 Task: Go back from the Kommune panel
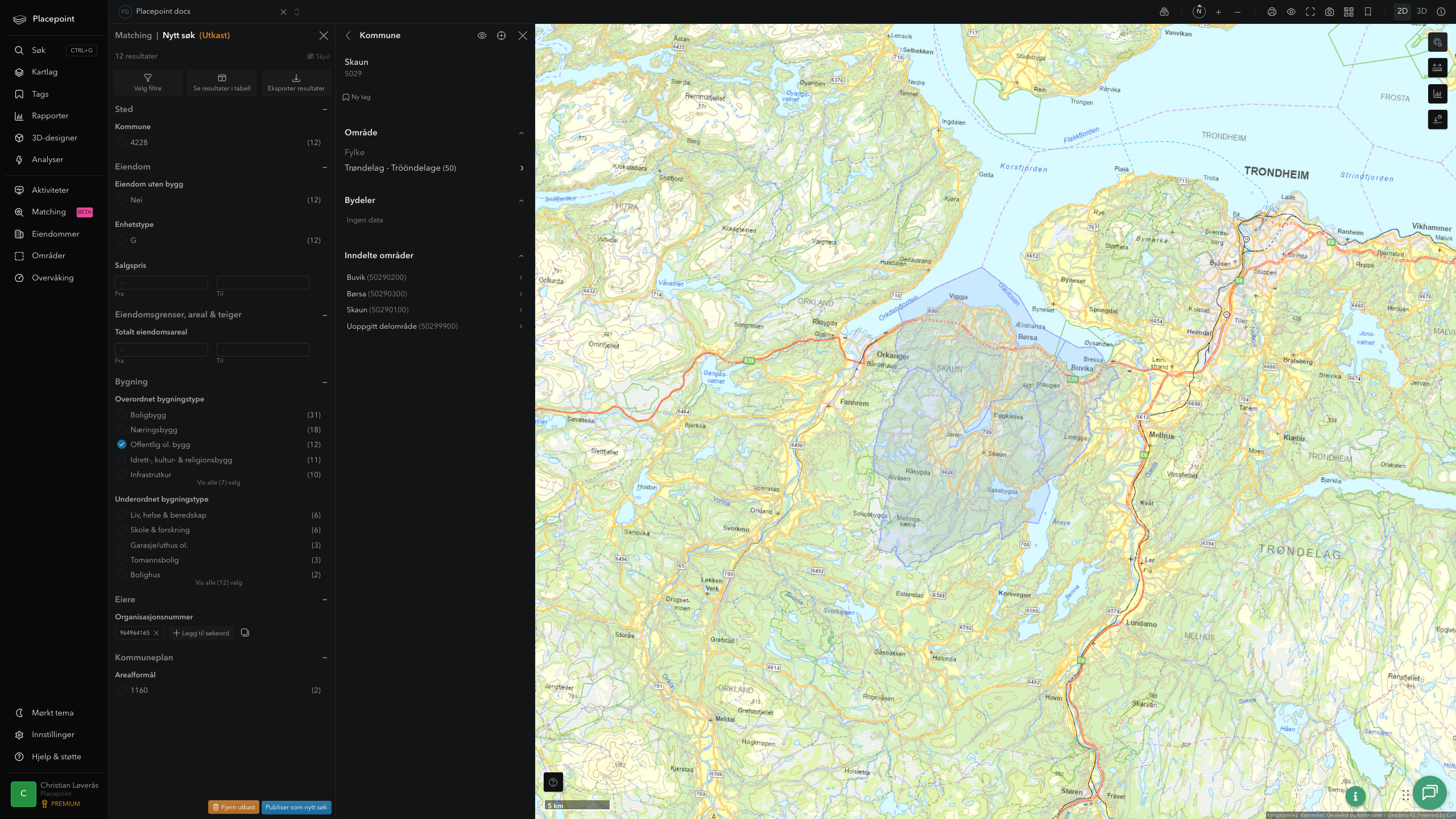coord(348,35)
